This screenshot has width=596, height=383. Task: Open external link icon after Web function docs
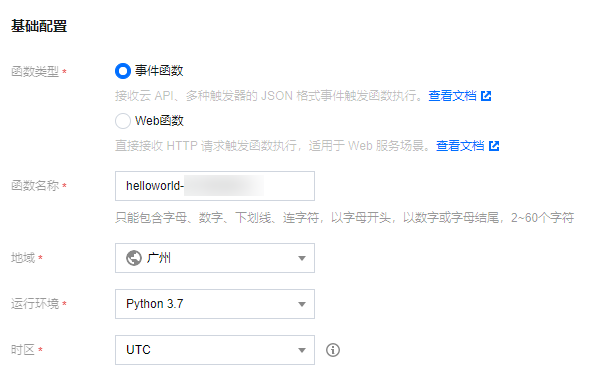494,146
